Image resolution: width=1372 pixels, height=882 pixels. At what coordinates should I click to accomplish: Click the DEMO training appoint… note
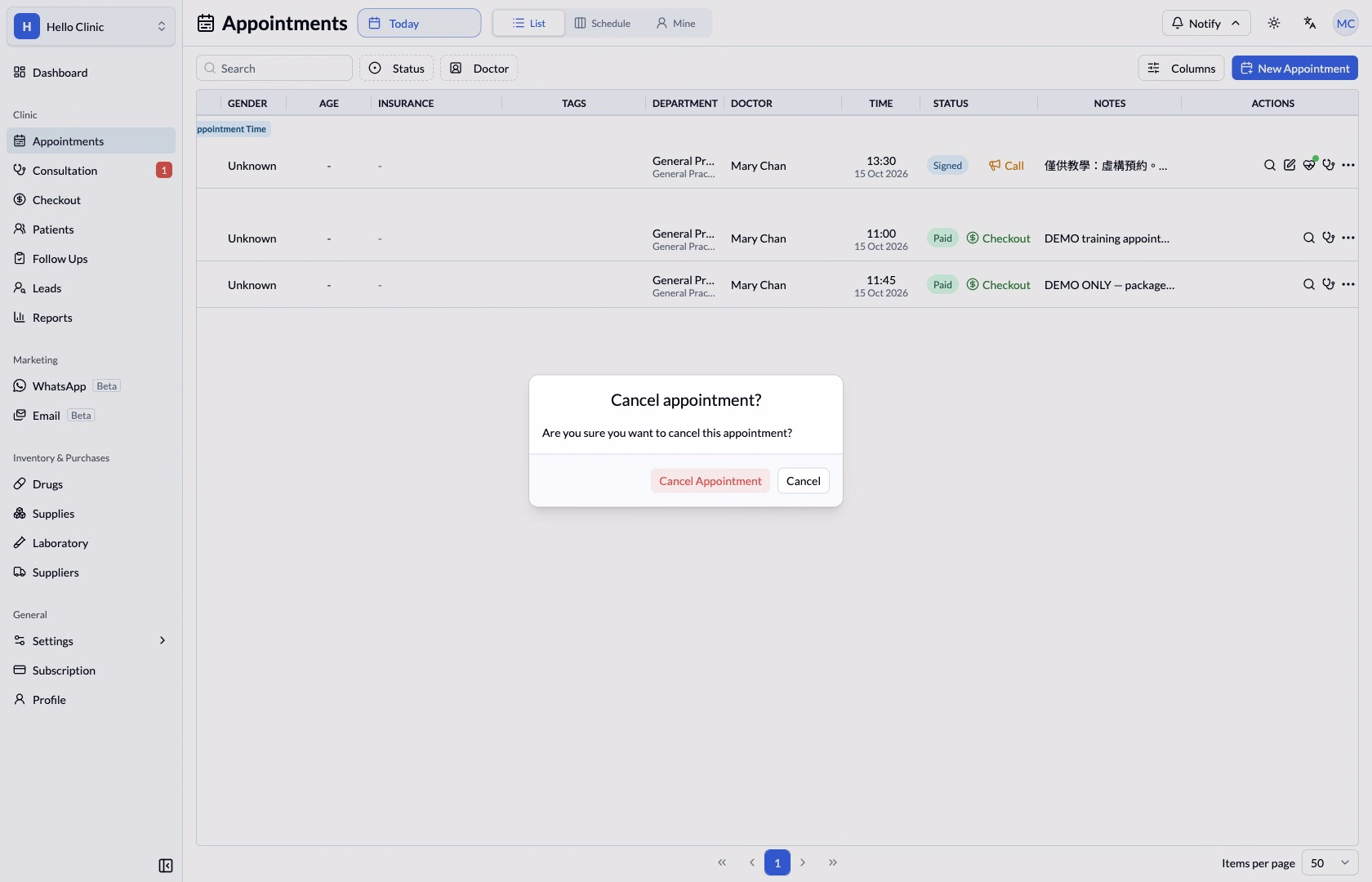click(1107, 238)
